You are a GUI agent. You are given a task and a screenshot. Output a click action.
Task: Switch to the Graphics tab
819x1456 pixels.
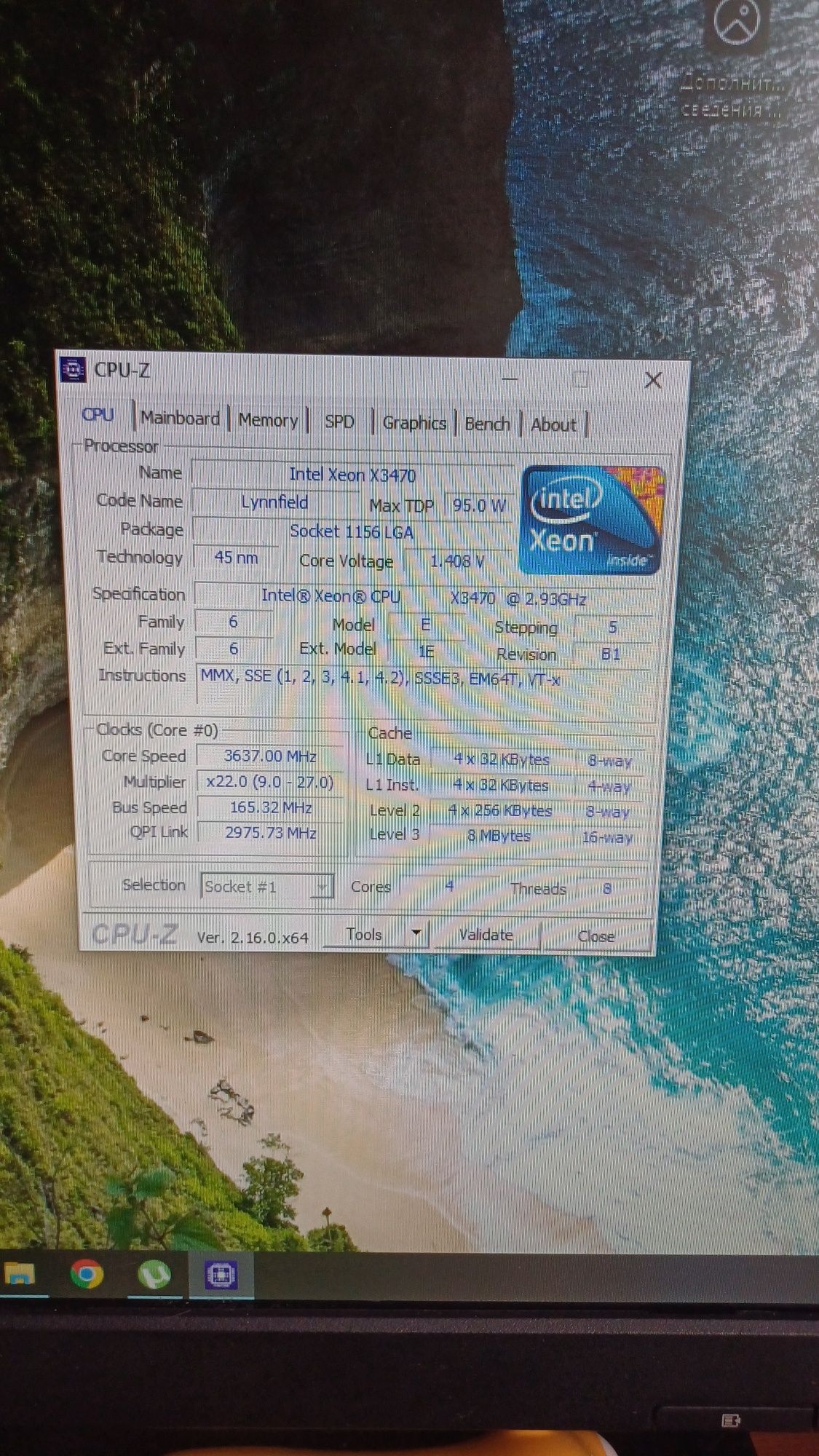414,423
